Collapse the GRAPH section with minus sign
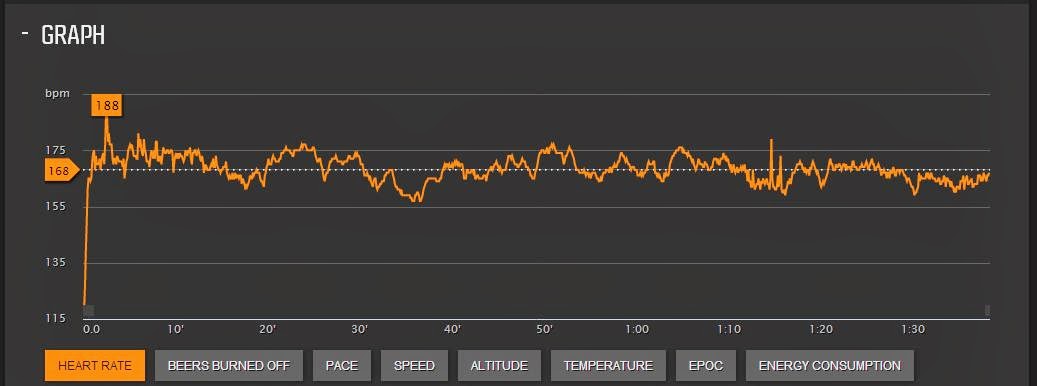The height and width of the screenshot is (386, 1037). (x=24, y=34)
